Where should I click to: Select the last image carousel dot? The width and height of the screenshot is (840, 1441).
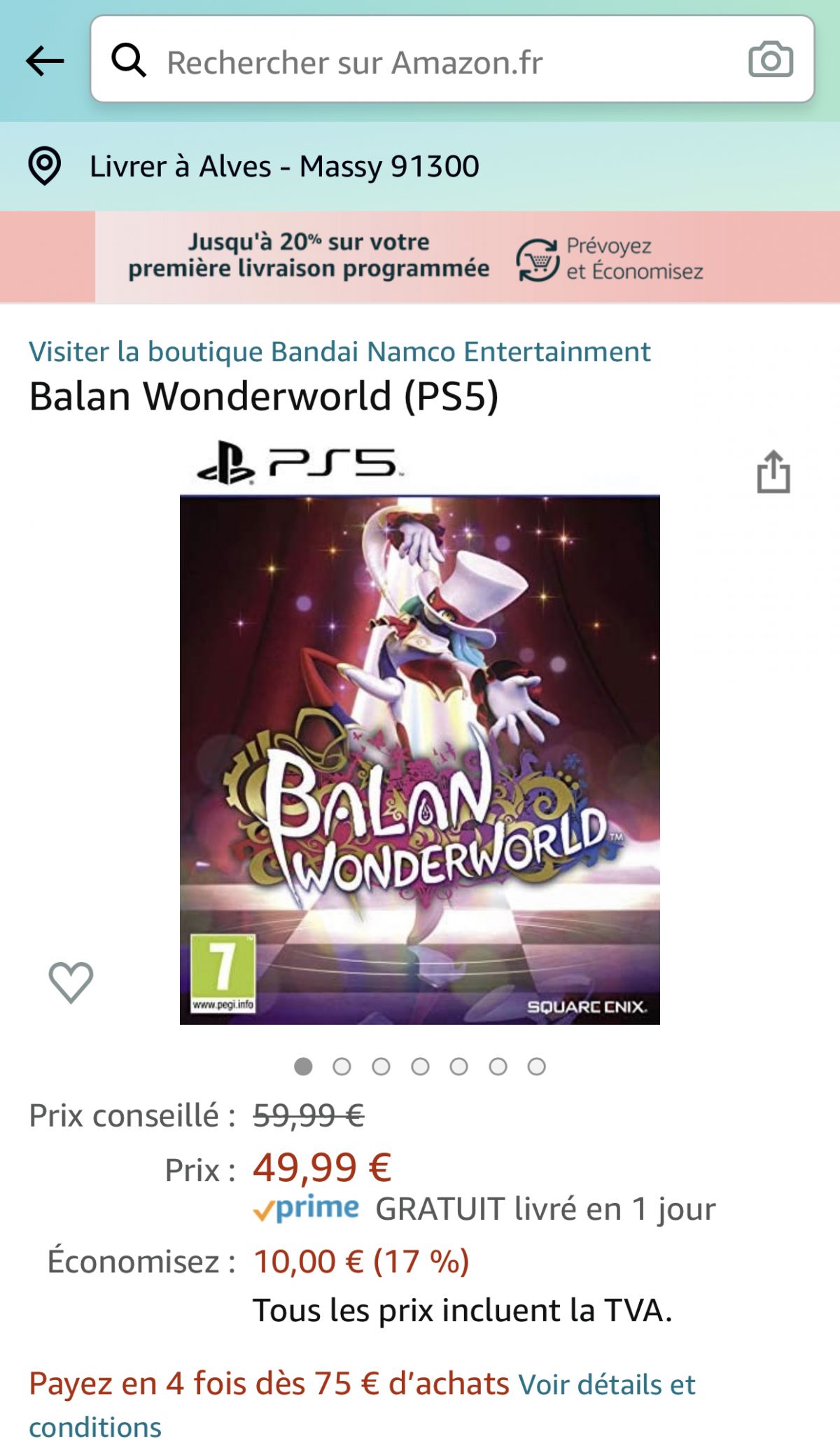(x=537, y=1066)
